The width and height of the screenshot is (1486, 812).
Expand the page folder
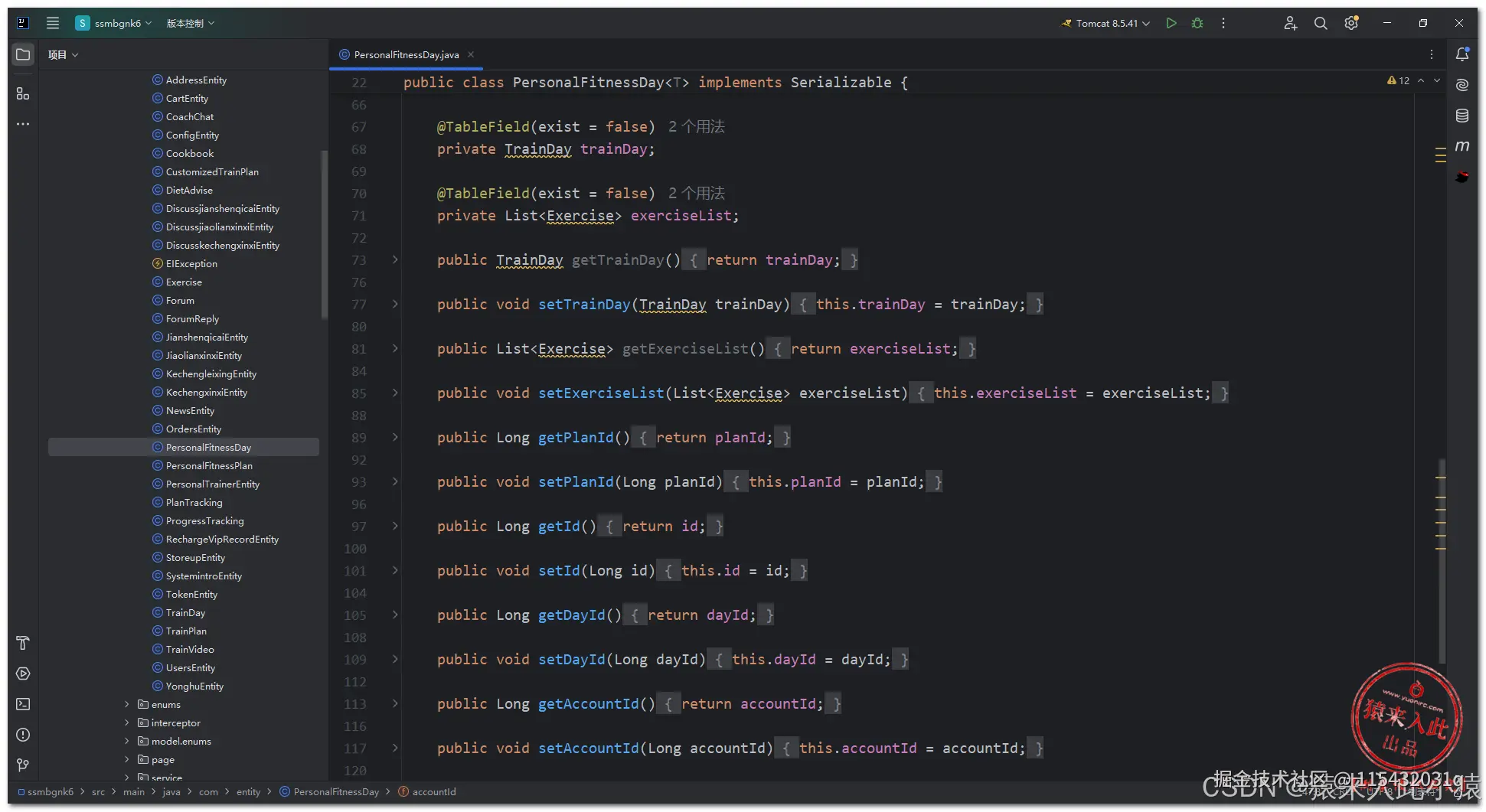127,759
